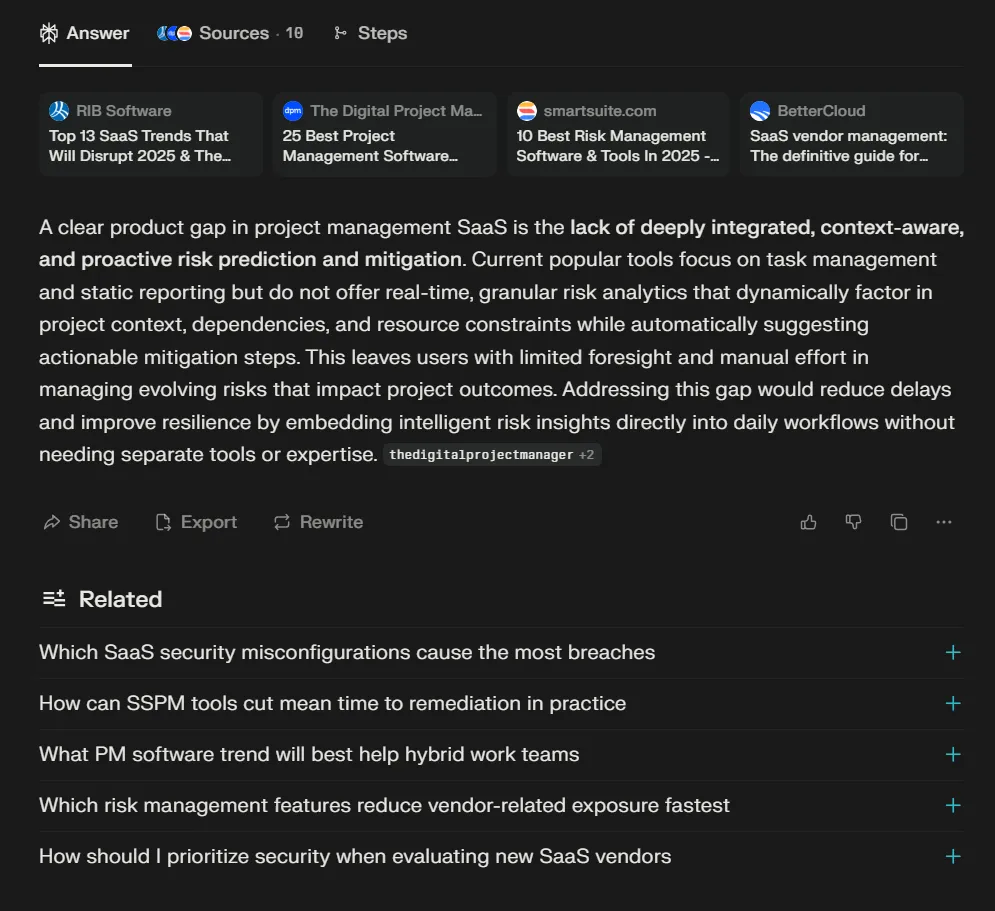995x911 pixels.
Task: Click the Export file icon
Action: coord(164,522)
